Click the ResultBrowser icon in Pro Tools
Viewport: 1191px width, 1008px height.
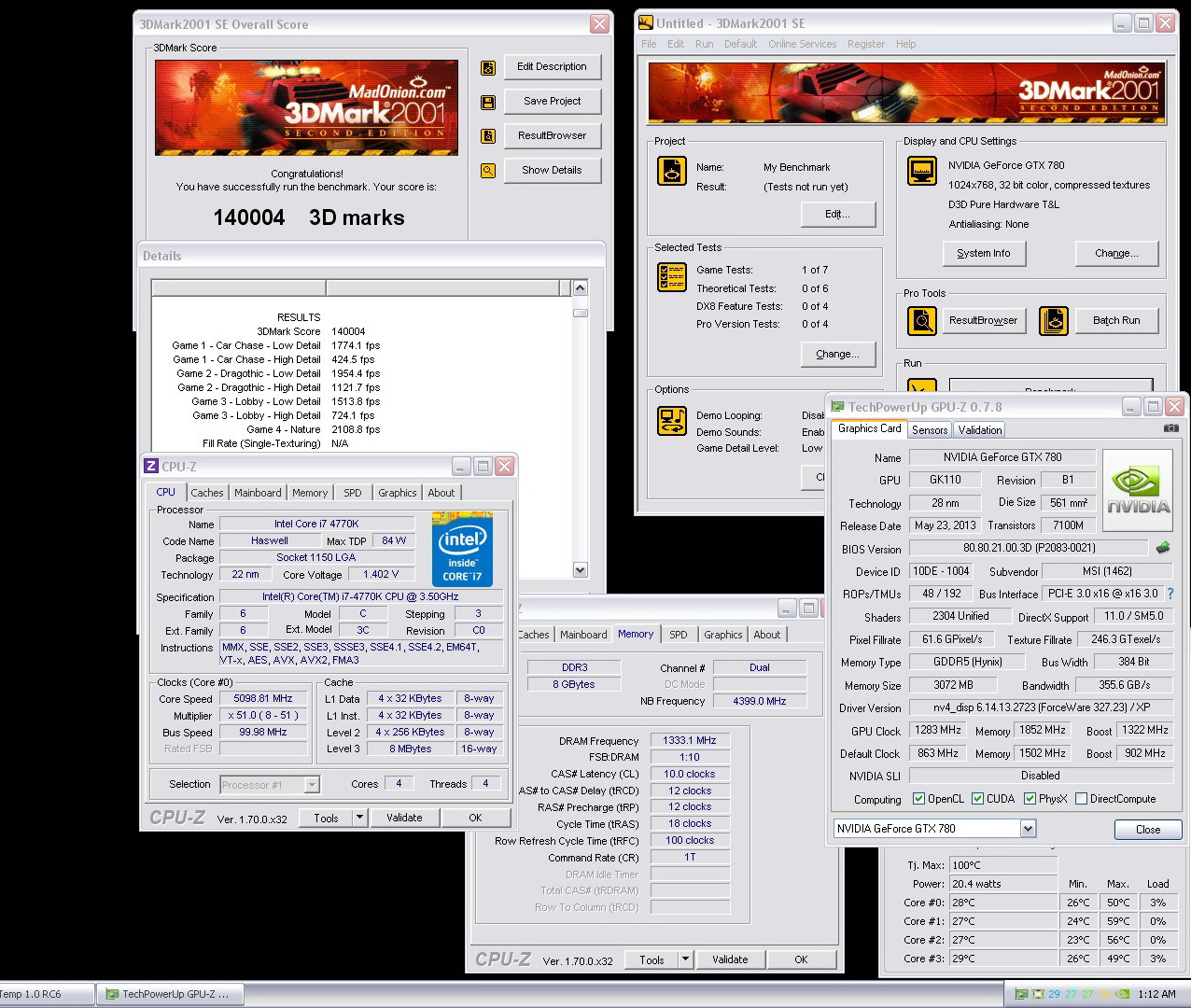click(x=922, y=321)
